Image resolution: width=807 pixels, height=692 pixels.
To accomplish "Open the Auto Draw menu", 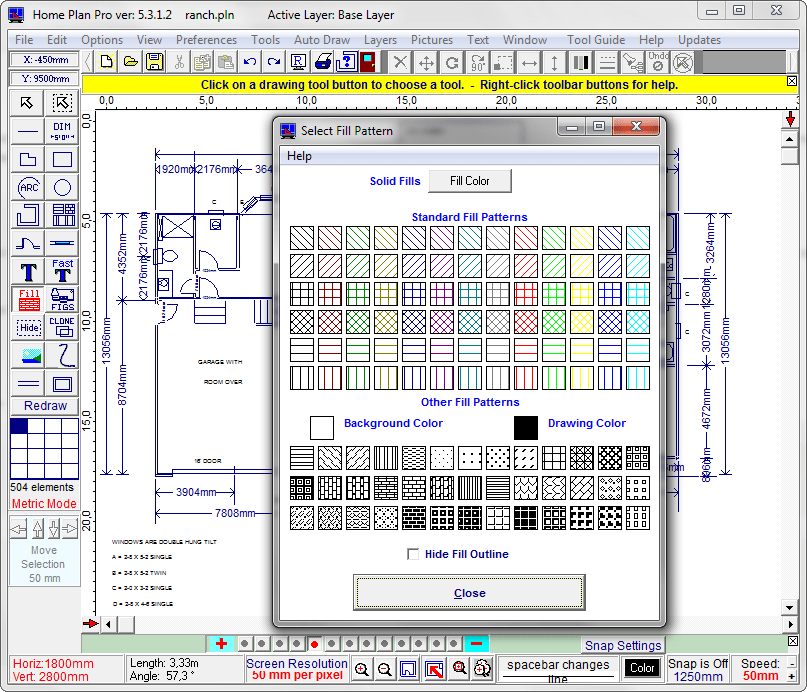I will pyautogui.click(x=322, y=40).
